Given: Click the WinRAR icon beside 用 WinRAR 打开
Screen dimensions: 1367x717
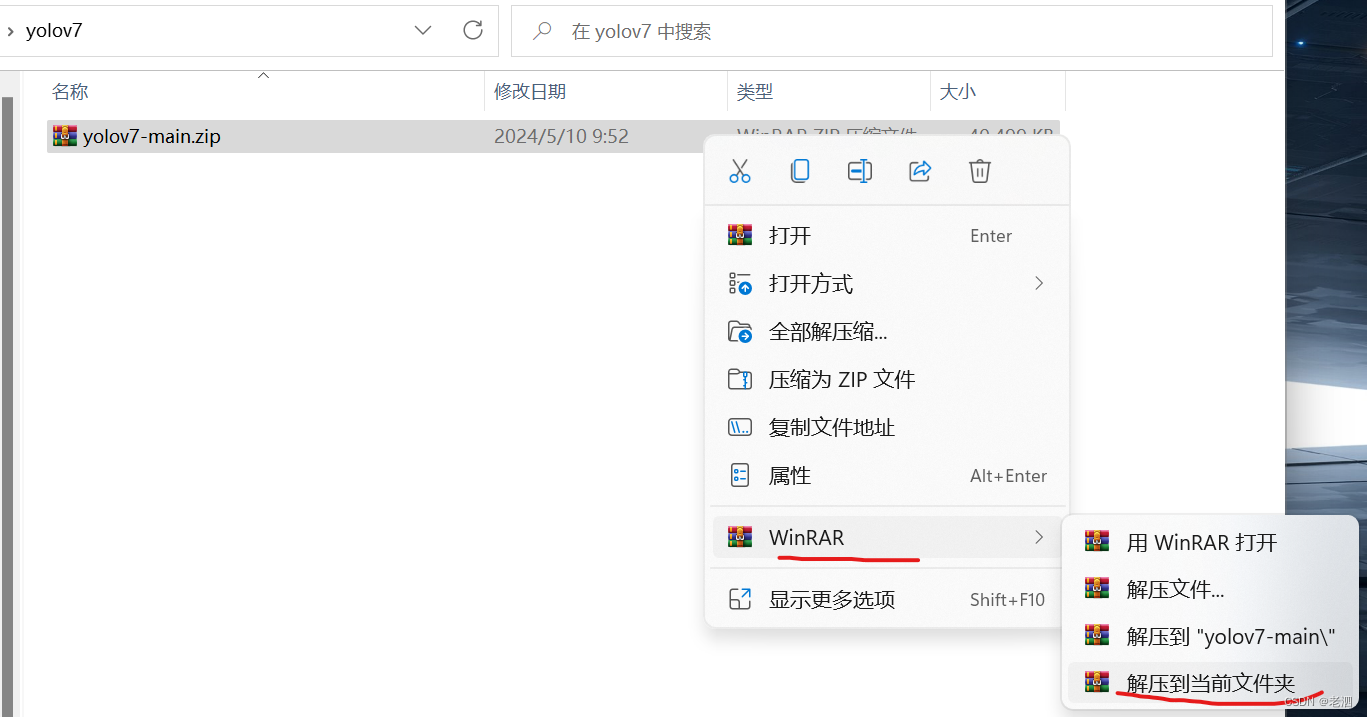Looking at the screenshot, I should tap(1097, 542).
